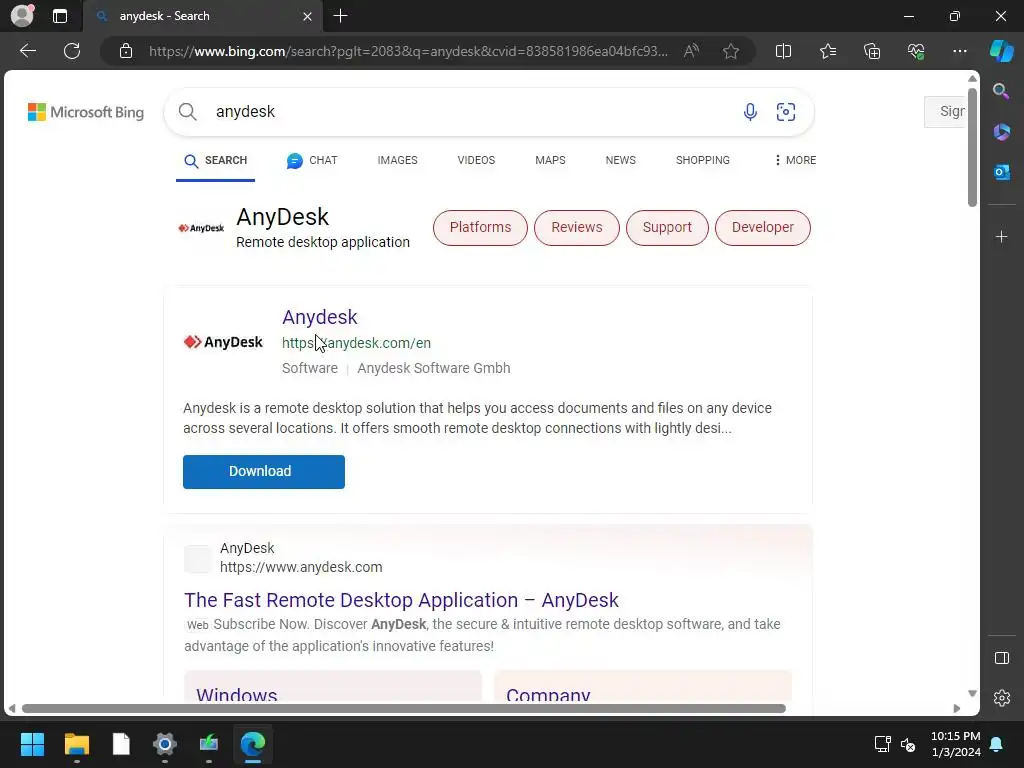Screen dimensions: 1024x768
Task: Click the sidebar search icon
Action: point(1001,91)
